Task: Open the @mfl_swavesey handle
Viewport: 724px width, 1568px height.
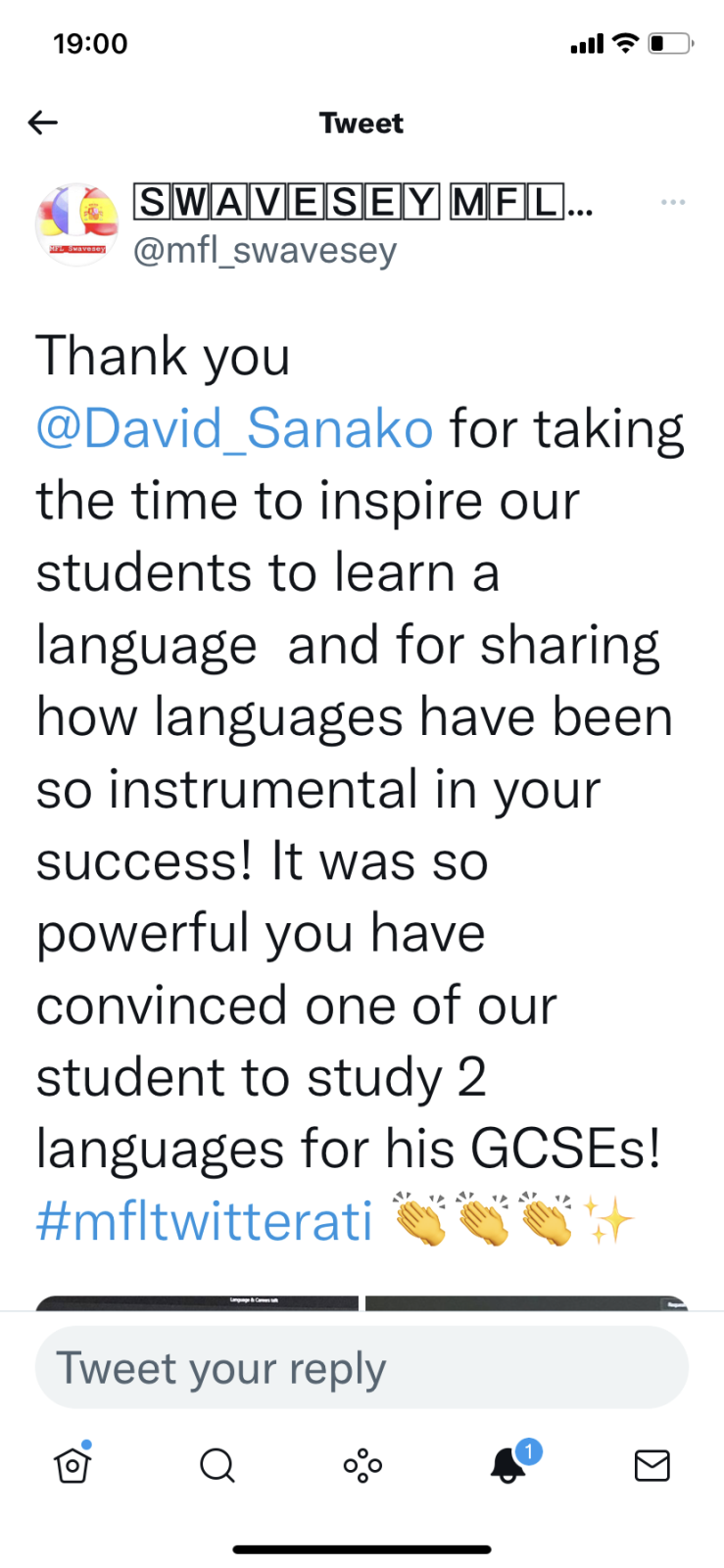Action: (x=265, y=251)
